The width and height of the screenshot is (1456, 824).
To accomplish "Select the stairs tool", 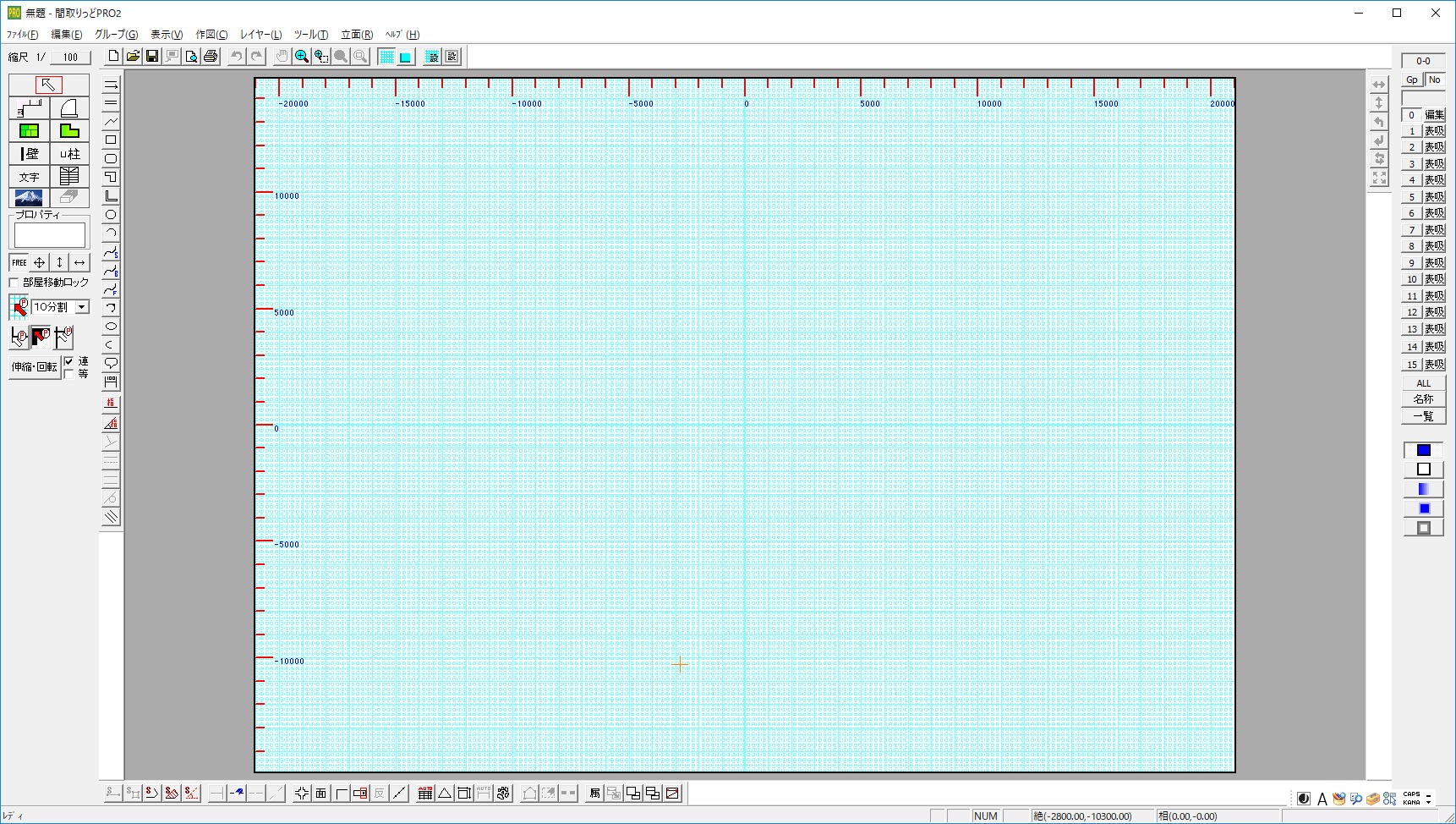I will (29, 107).
